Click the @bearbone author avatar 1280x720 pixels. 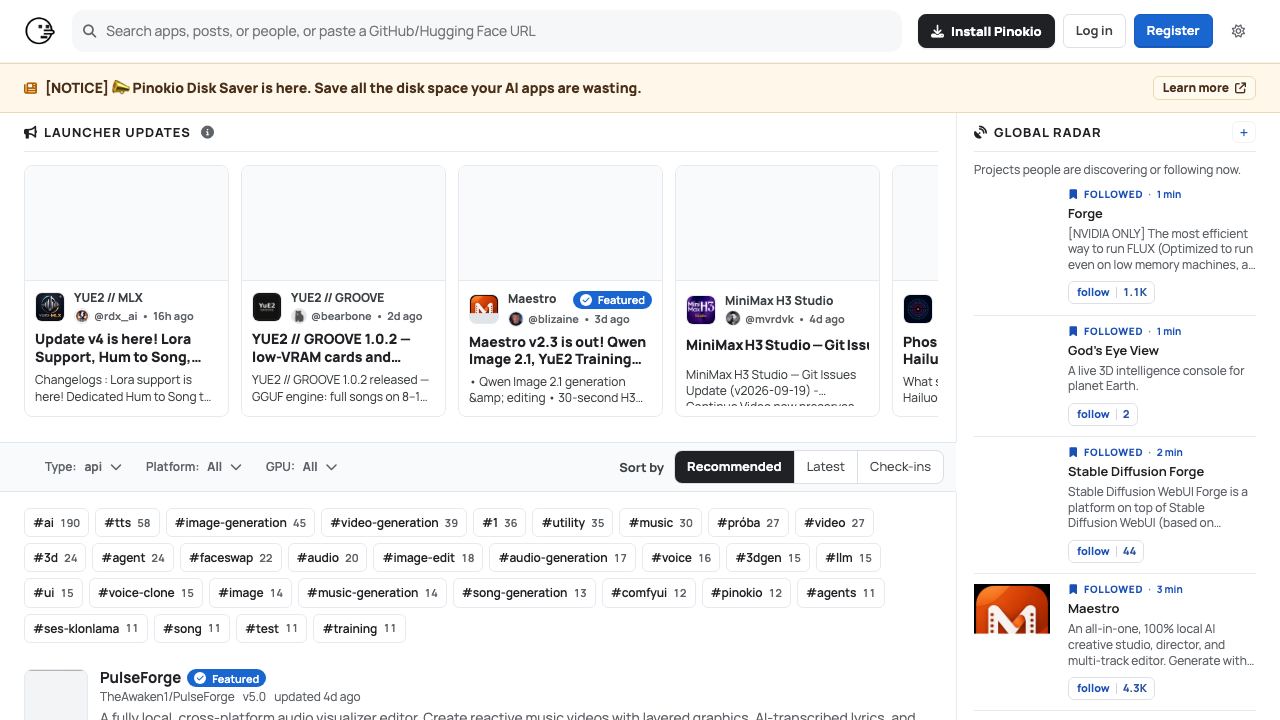click(x=299, y=316)
